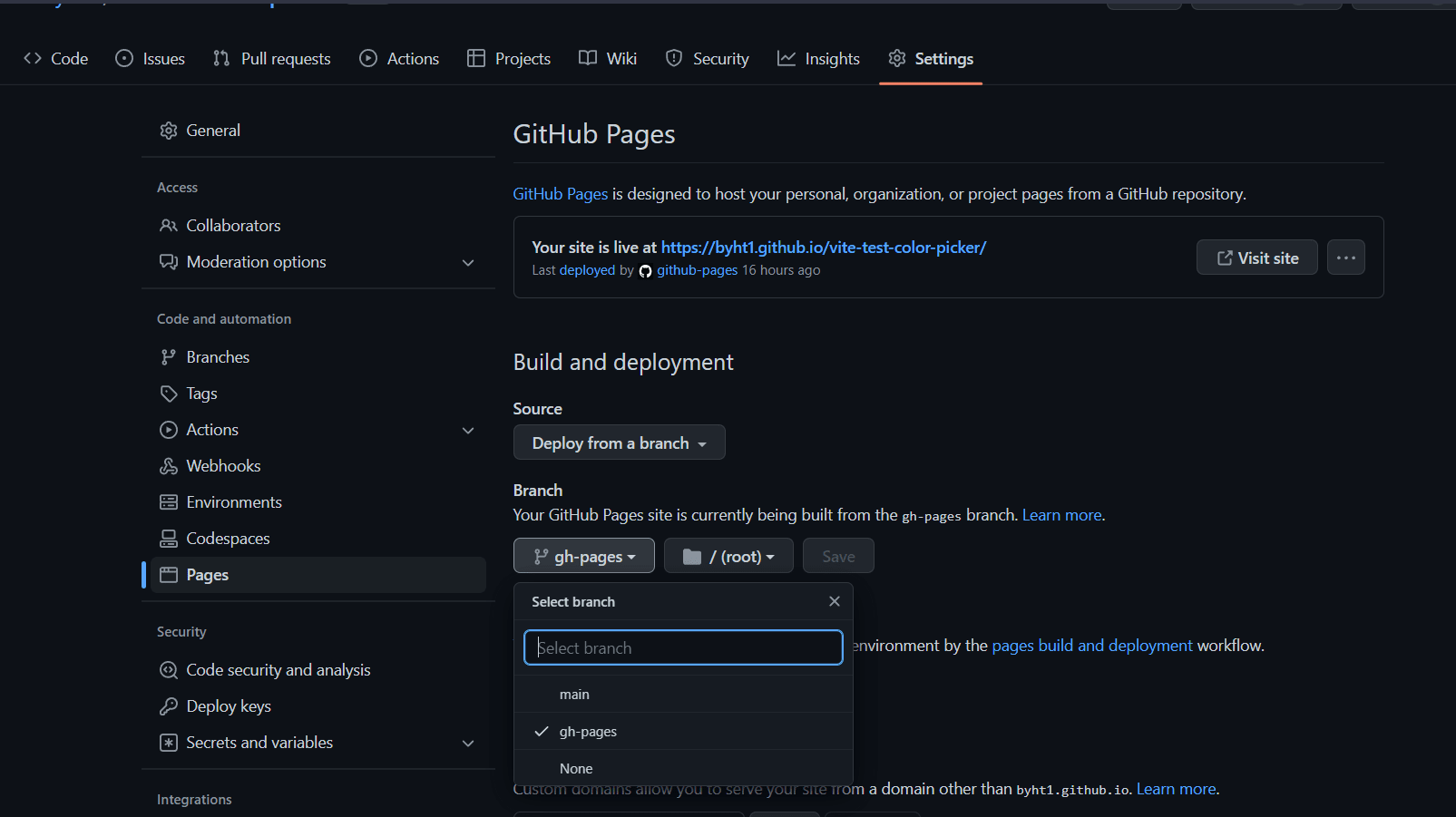
Task: Expand the Moderation options section chevron
Action: (468, 263)
